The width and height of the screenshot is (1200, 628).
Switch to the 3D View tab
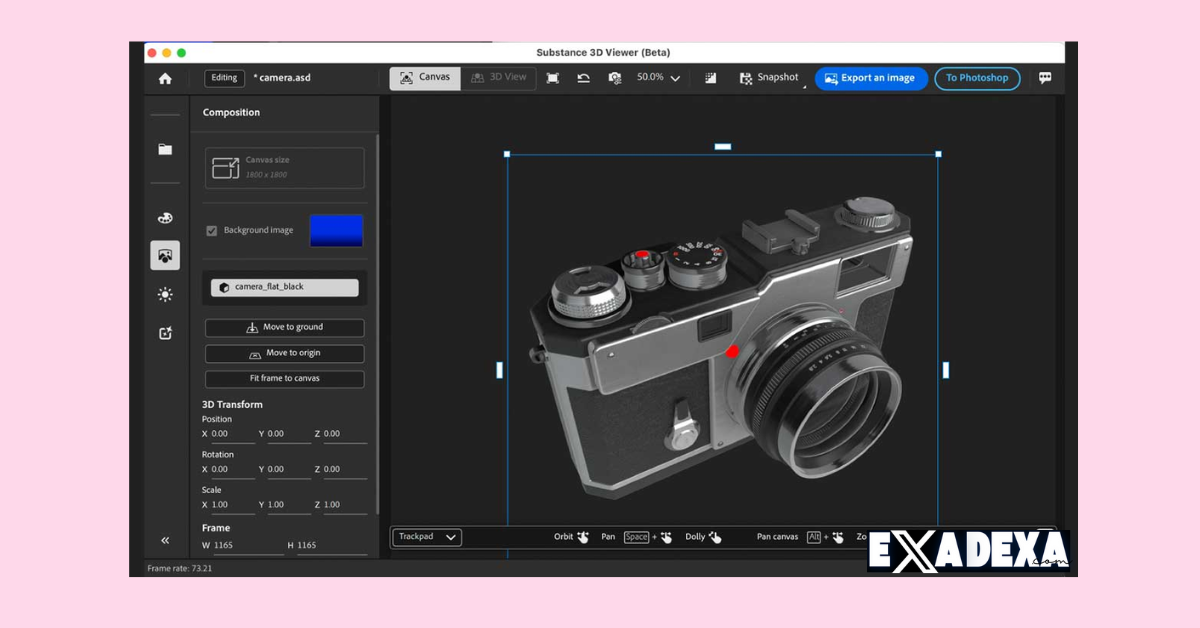(x=498, y=77)
